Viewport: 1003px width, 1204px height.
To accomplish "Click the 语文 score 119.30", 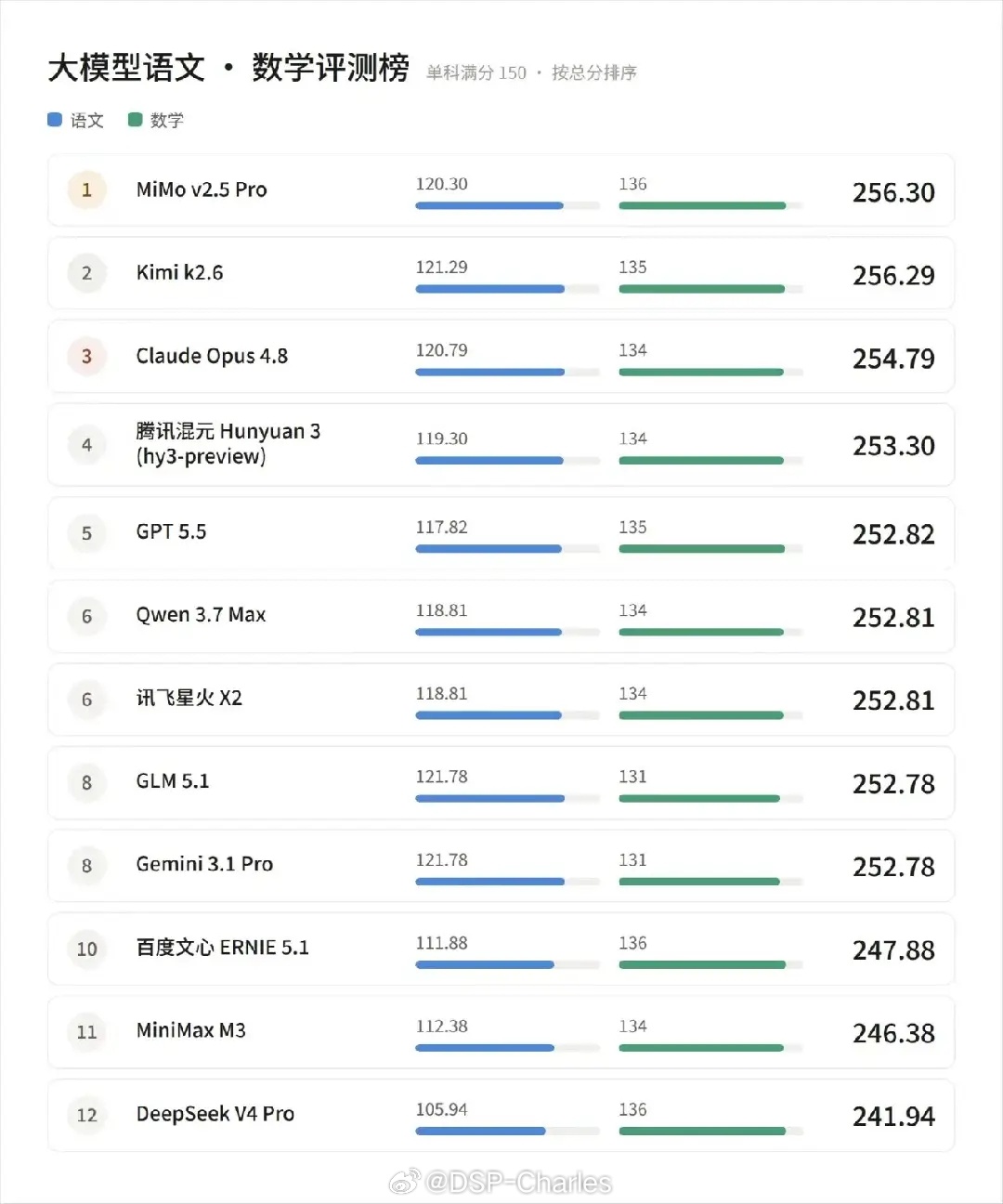I will 442,438.
